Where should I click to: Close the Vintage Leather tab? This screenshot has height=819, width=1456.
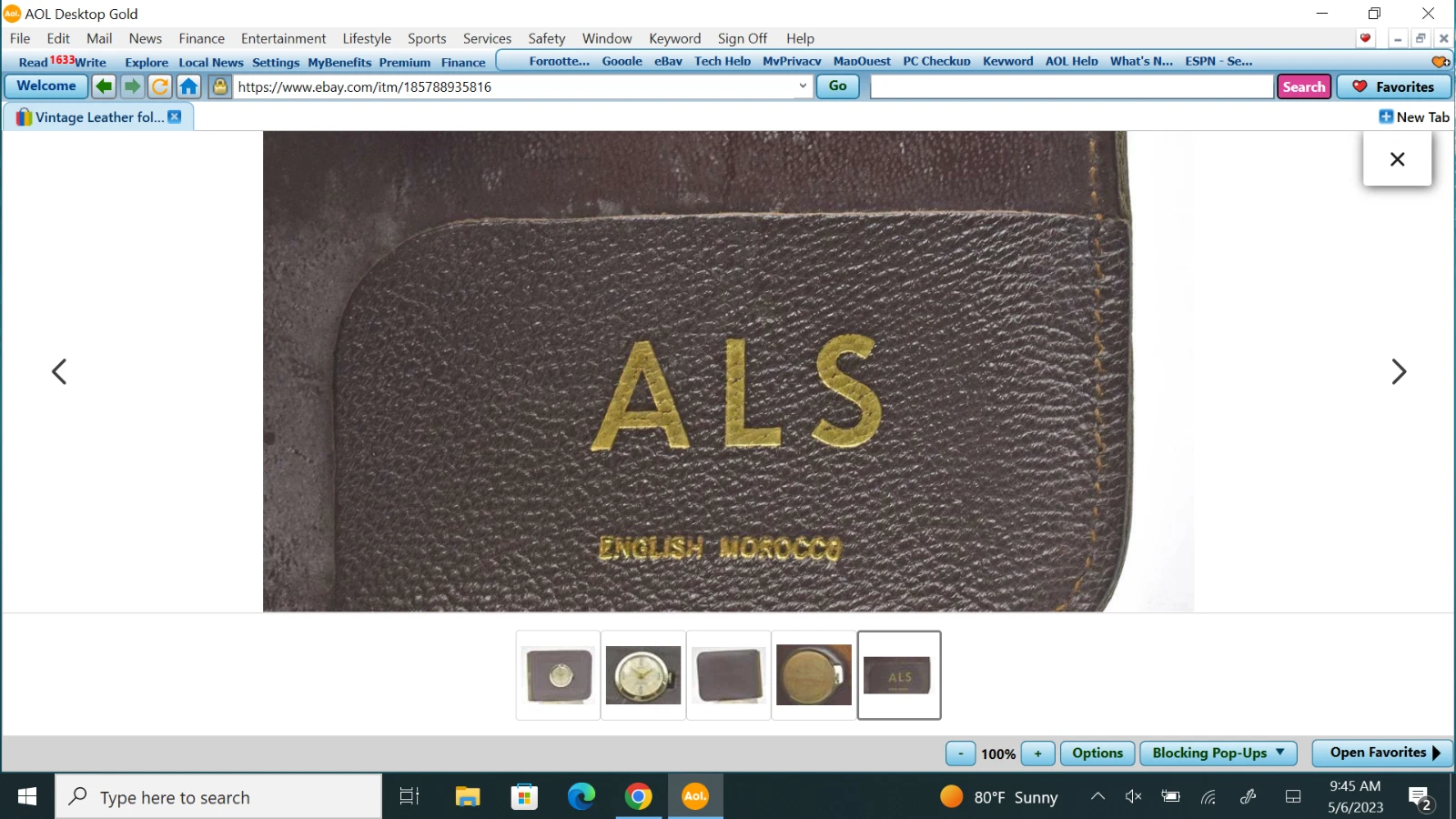tap(175, 116)
